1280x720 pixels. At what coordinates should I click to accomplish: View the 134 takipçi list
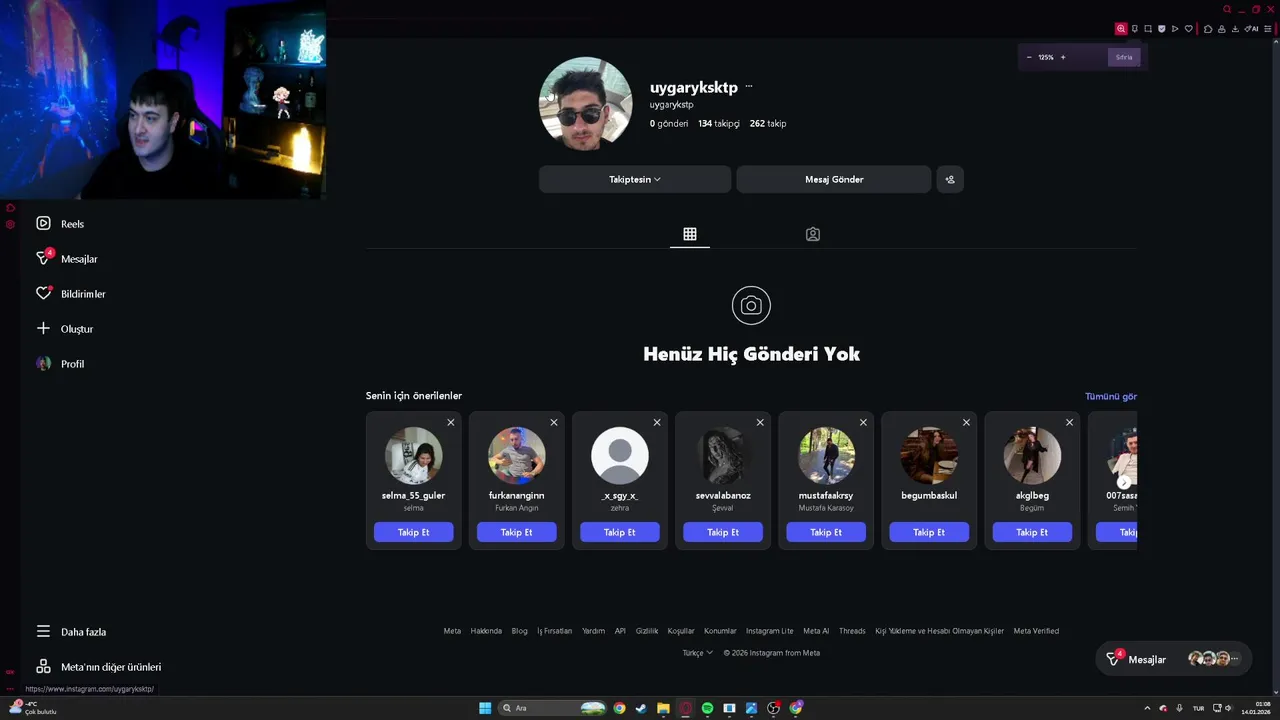719,124
